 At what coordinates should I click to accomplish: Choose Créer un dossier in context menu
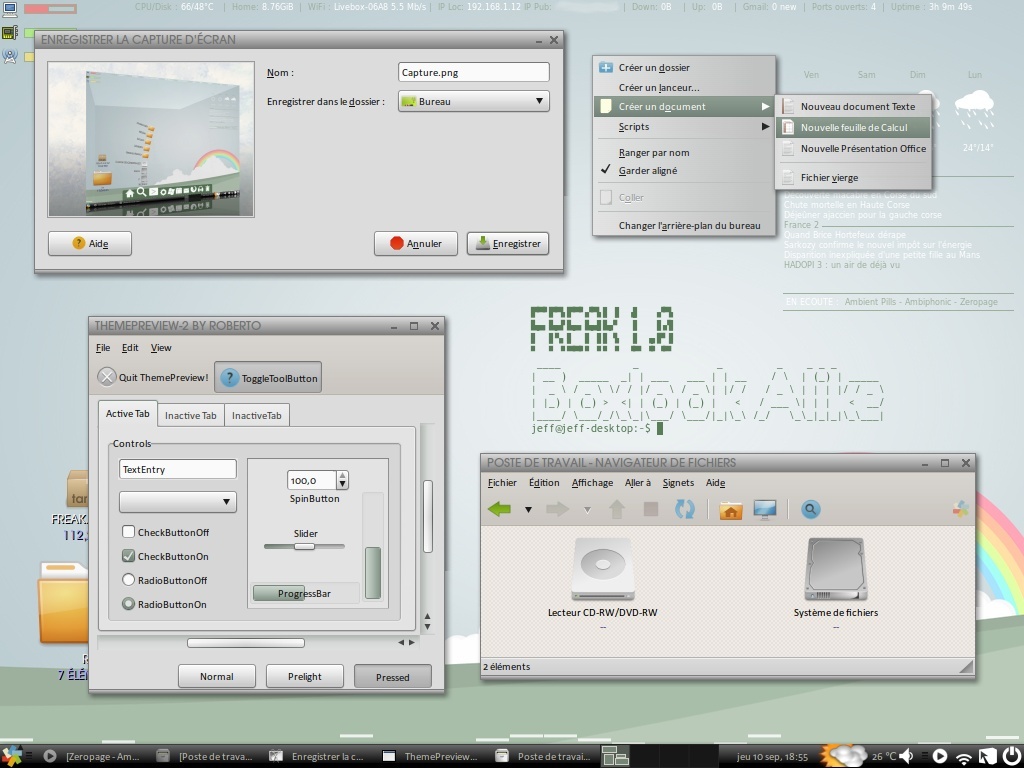[x=684, y=67]
